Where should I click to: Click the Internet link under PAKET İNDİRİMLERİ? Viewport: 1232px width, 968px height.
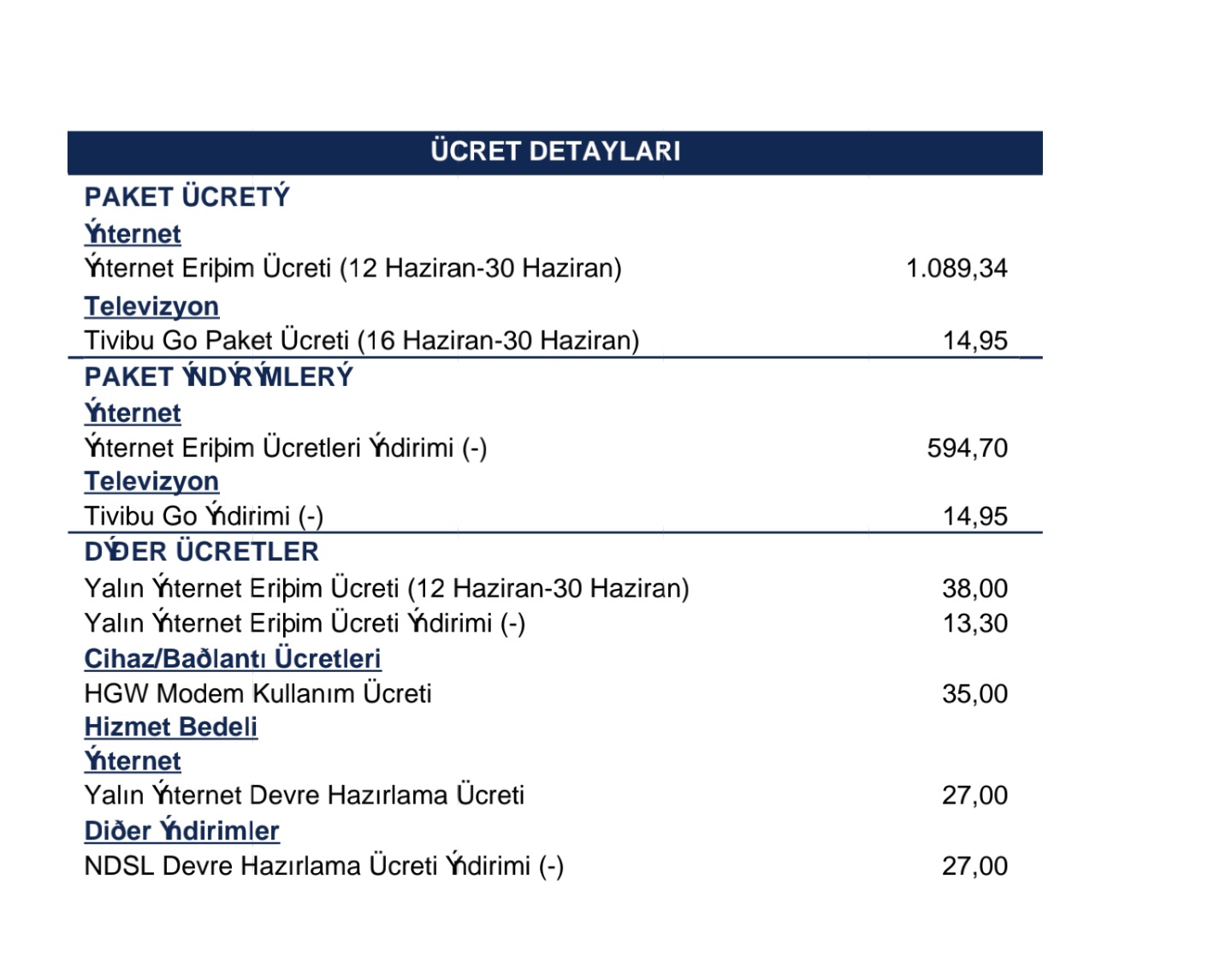pyautogui.click(x=133, y=413)
